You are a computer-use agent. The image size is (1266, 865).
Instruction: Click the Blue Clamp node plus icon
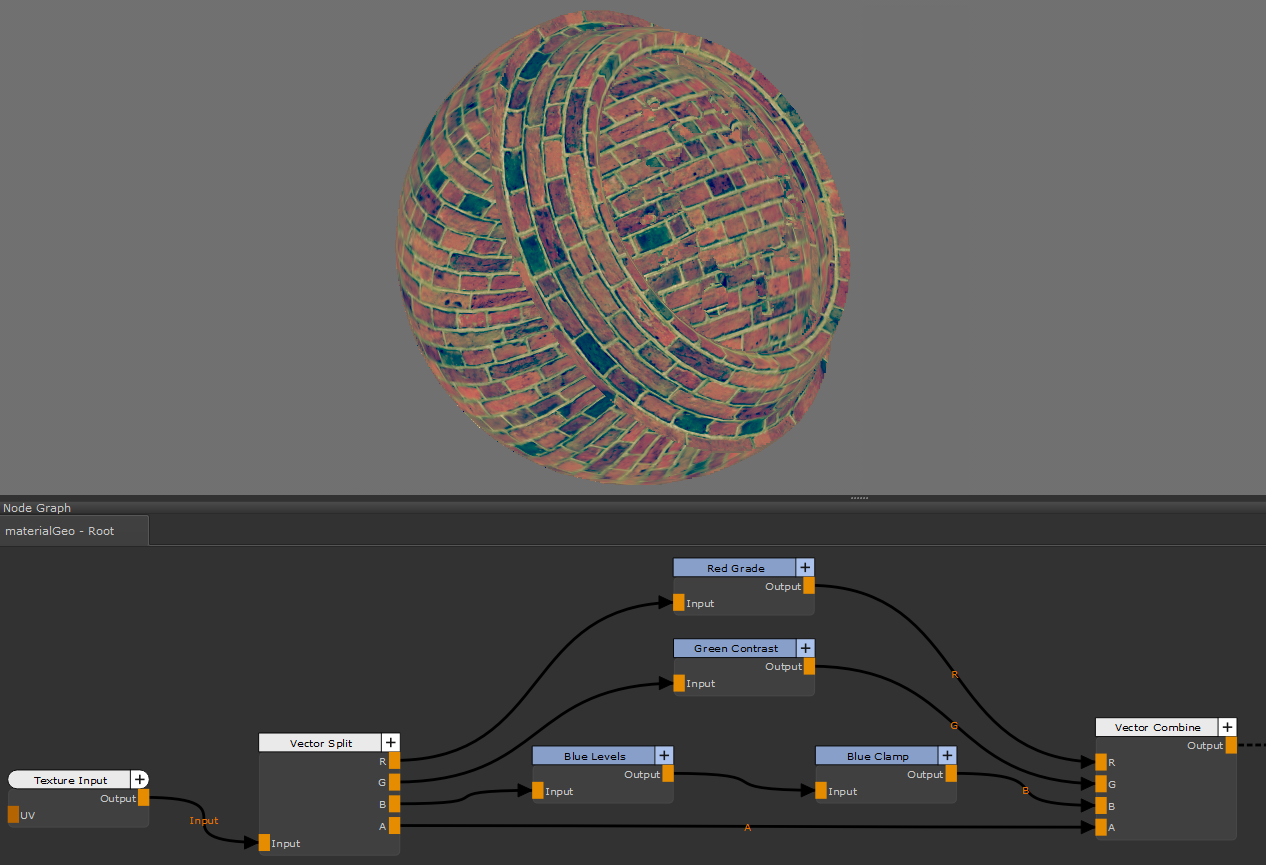tap(947, 756)
